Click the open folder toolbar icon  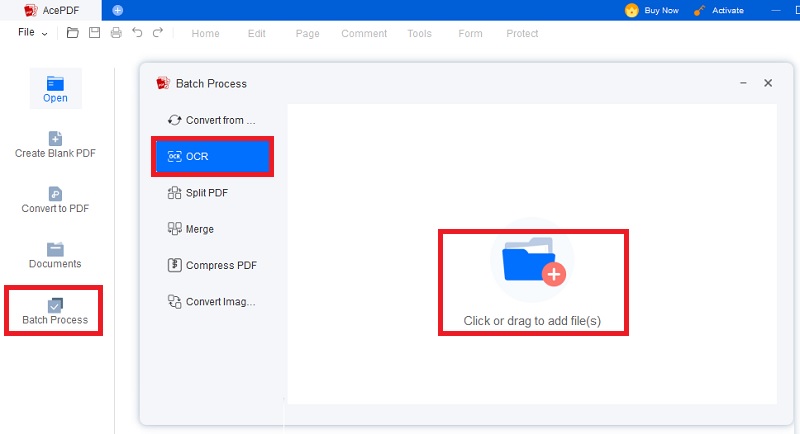point(73,33)
